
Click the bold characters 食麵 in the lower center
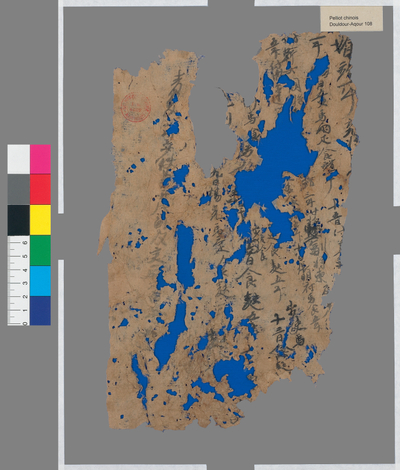(252, 291)
